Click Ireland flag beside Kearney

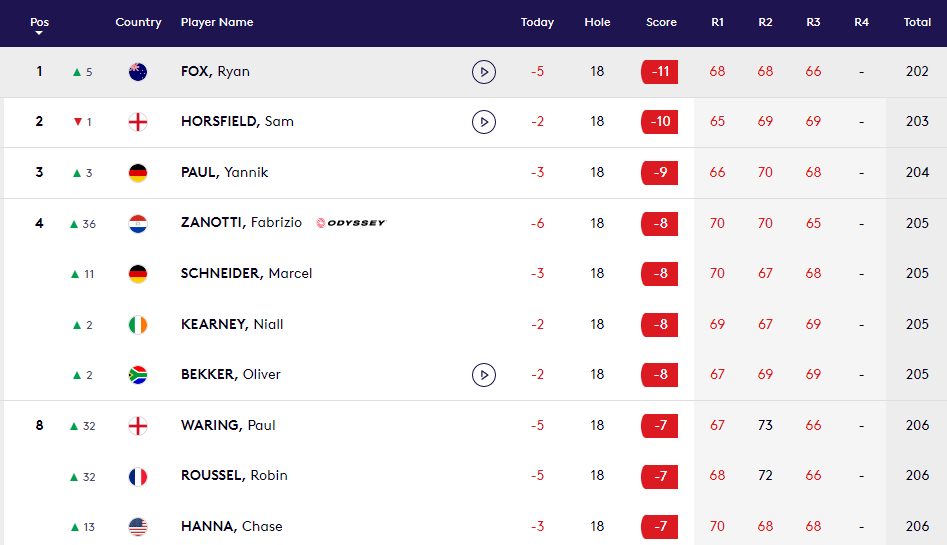point(138,324)
